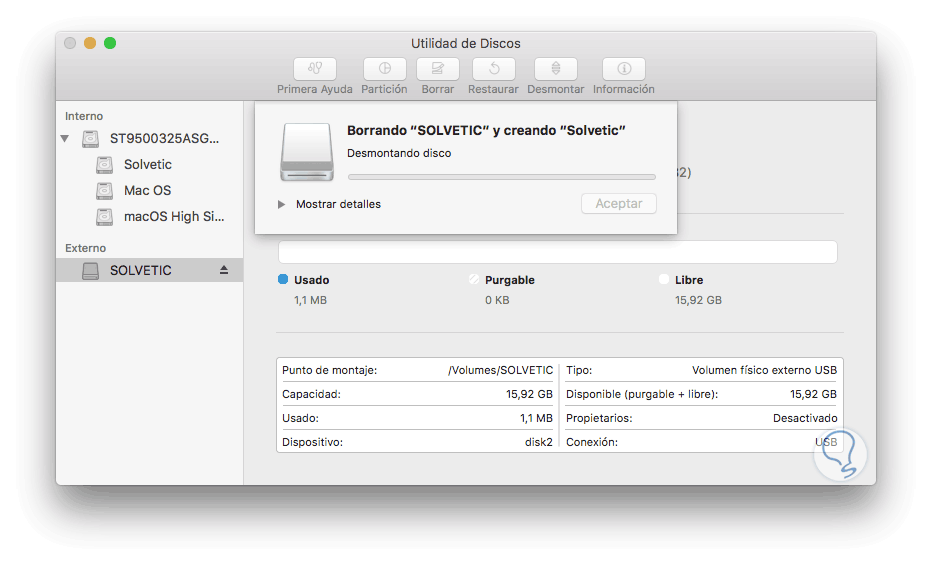Collapse the ST9500325ASG disk tree
Image resolution: width=932 pixels, height=565 pixels.
point(66,139)
